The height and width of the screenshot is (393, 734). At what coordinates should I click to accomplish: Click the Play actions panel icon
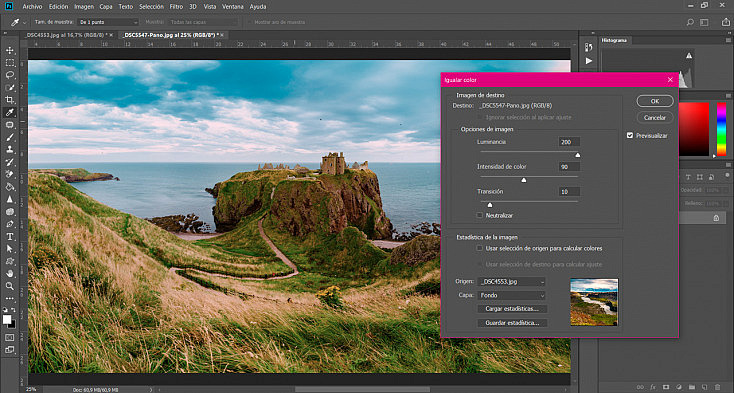(589, 61)
